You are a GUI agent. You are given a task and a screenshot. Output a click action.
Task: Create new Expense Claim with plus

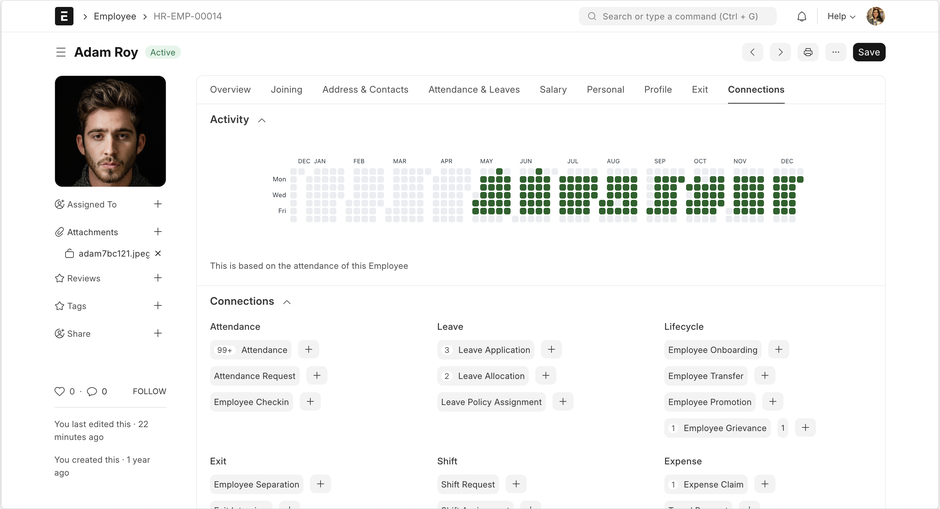coord(764,484)
